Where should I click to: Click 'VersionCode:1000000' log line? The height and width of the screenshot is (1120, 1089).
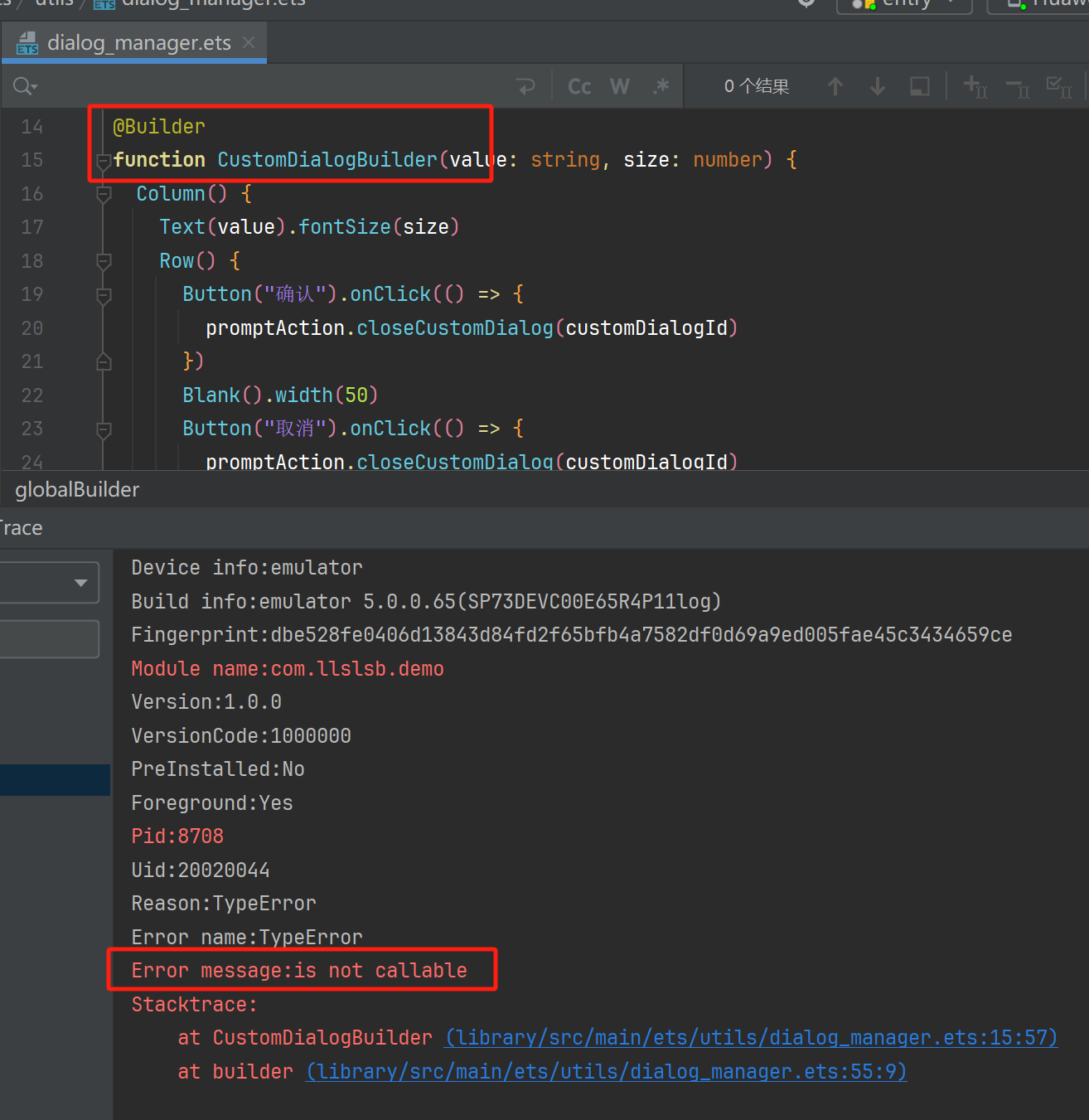tap(241, 736)
